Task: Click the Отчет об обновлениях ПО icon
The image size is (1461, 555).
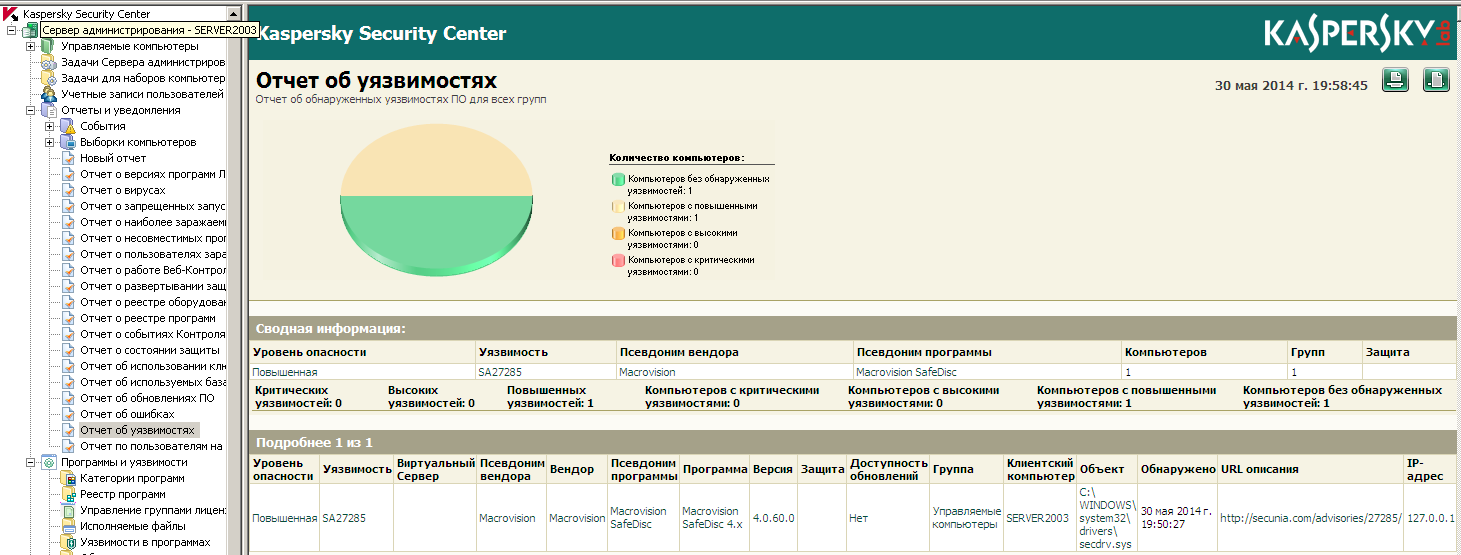Action: [x=67, y=398]
